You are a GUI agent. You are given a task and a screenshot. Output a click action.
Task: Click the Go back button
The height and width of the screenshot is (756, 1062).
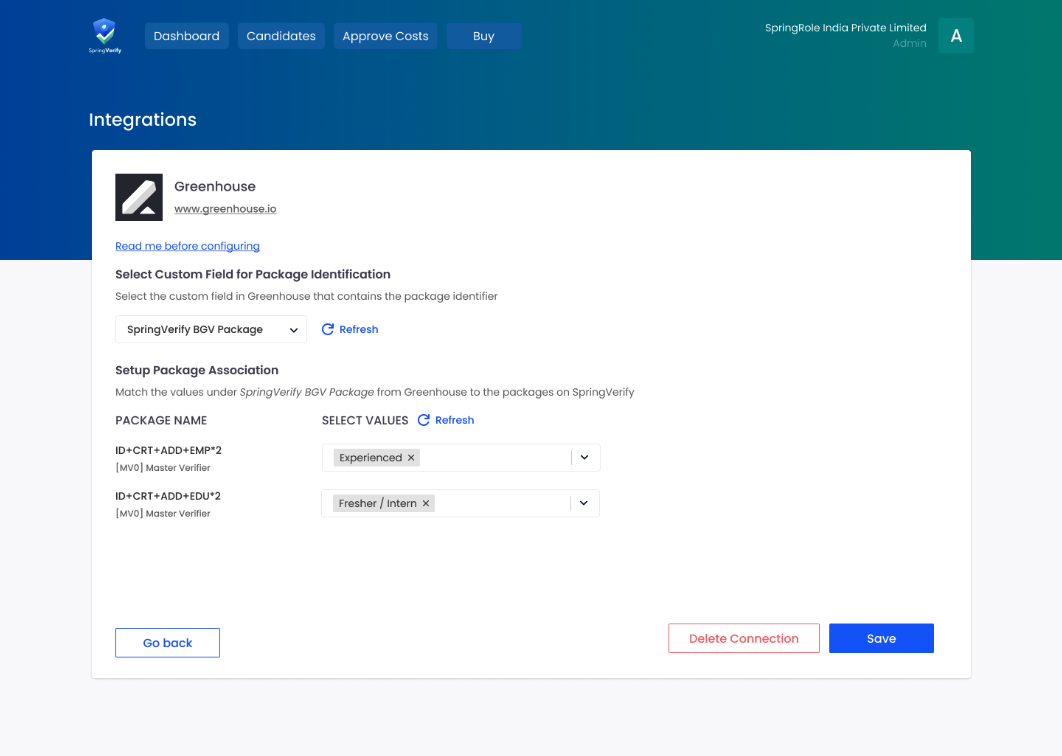167,643
